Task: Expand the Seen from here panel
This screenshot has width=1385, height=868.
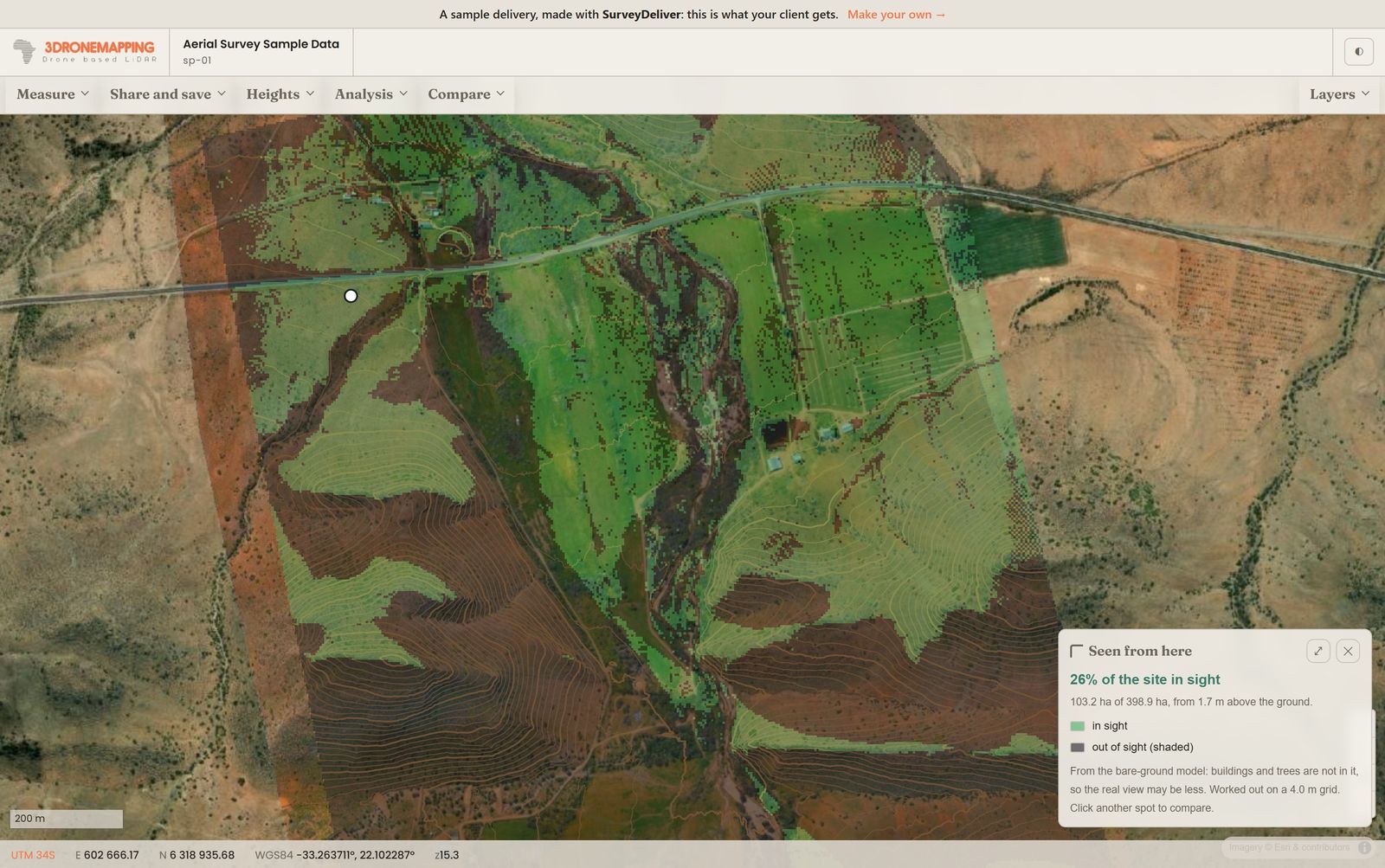Action: 1318,651
